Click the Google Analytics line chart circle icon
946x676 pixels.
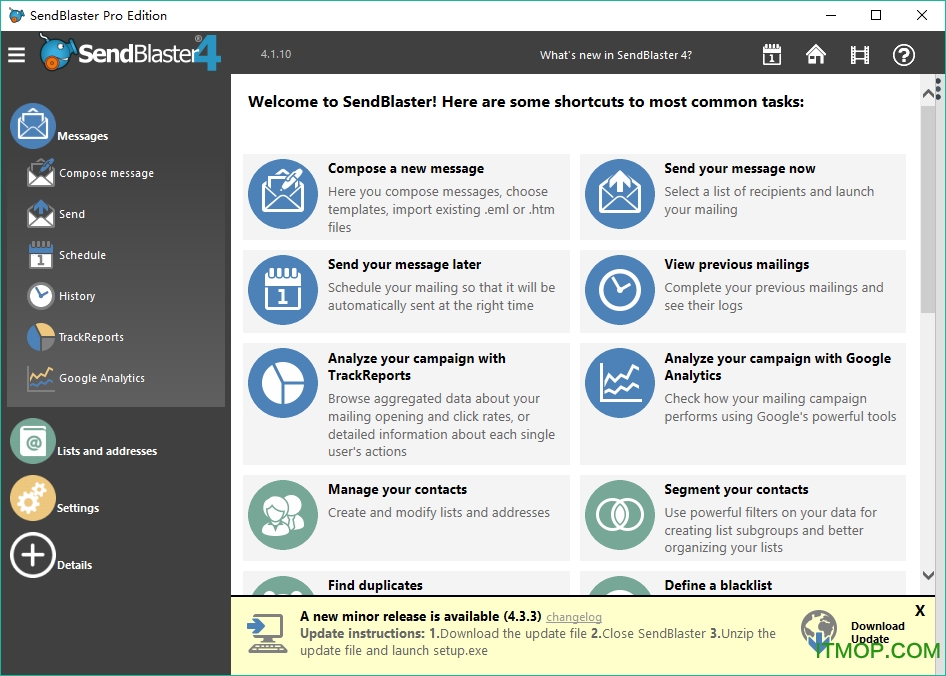click(620, 383)
